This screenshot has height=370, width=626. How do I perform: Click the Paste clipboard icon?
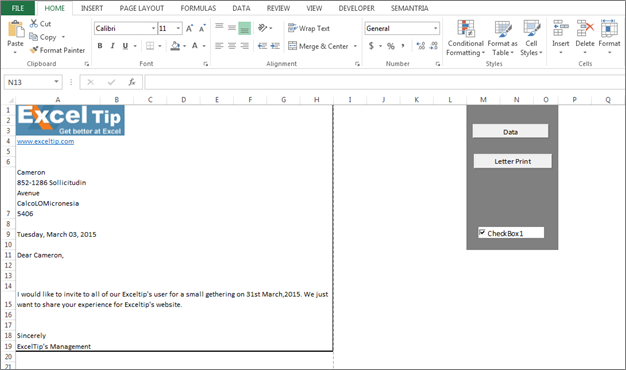(16, 29)
